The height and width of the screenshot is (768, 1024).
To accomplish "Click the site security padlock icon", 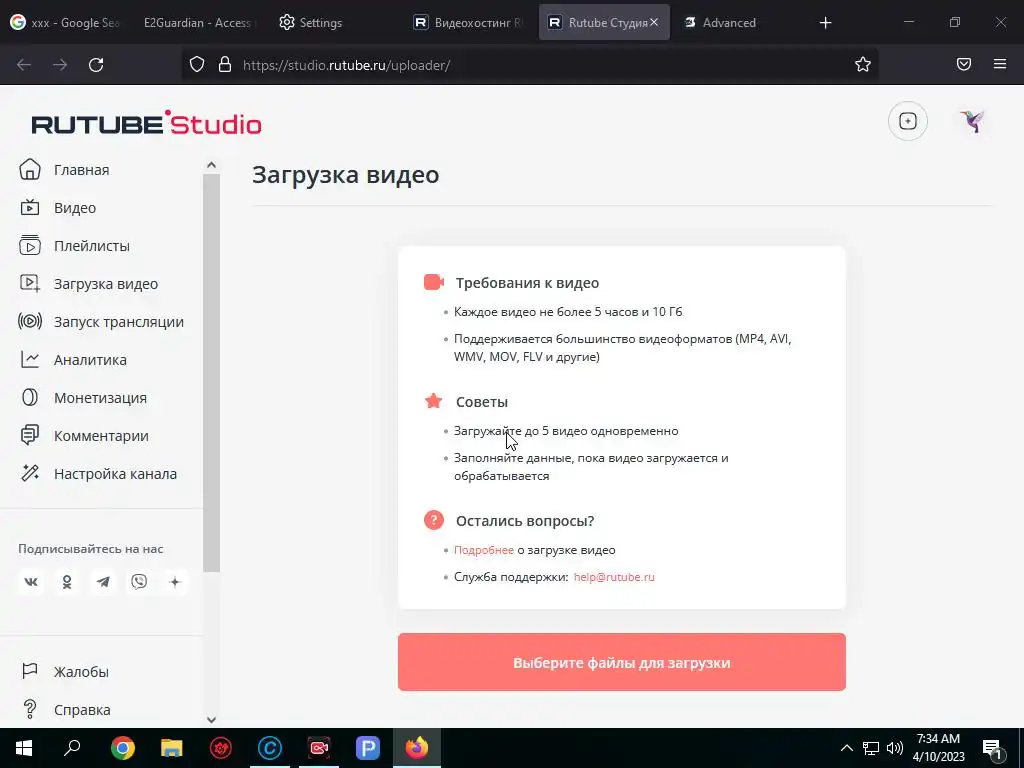I will [x=225, y=65].
